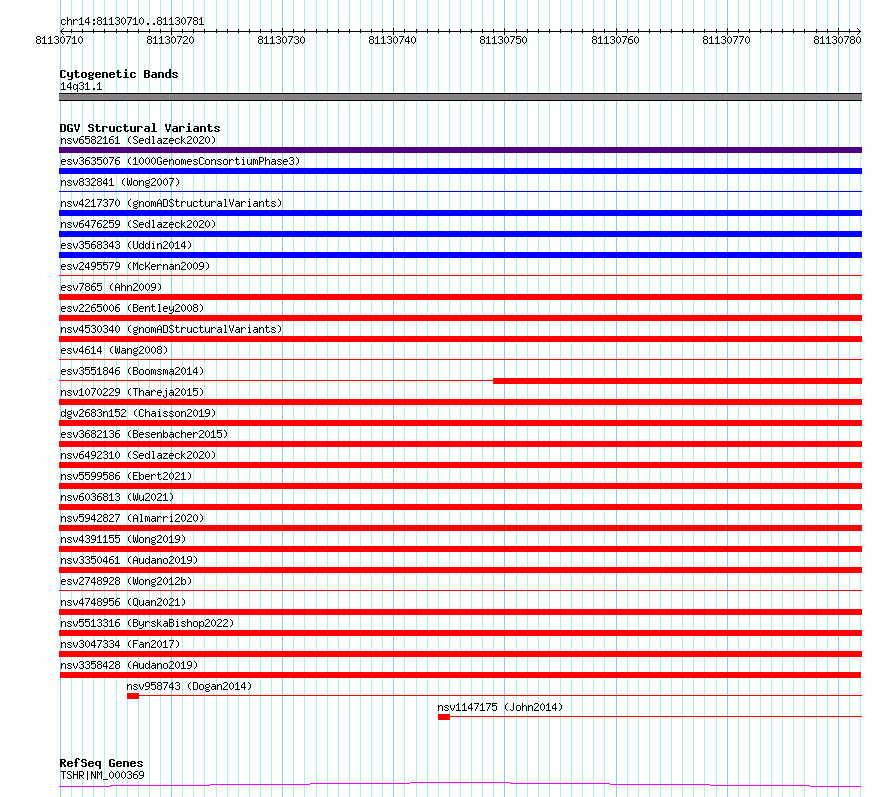
Task: Click ruler position 81130720
Action: (170, 40)
